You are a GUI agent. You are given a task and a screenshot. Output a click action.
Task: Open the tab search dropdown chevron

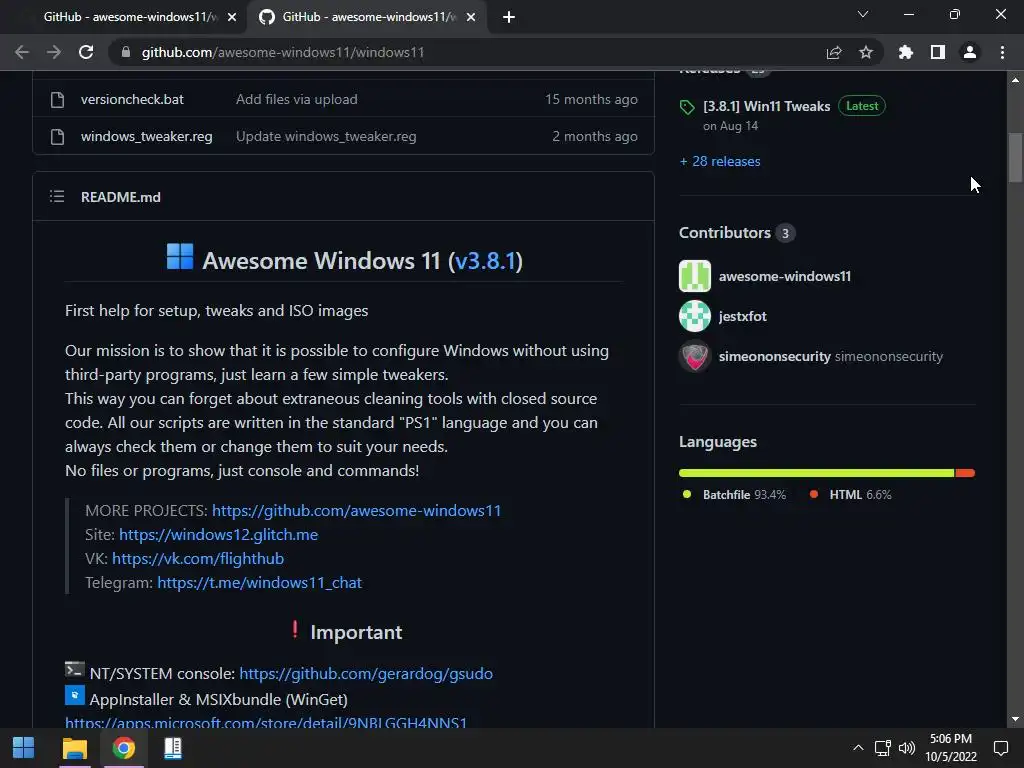(863, 14)
